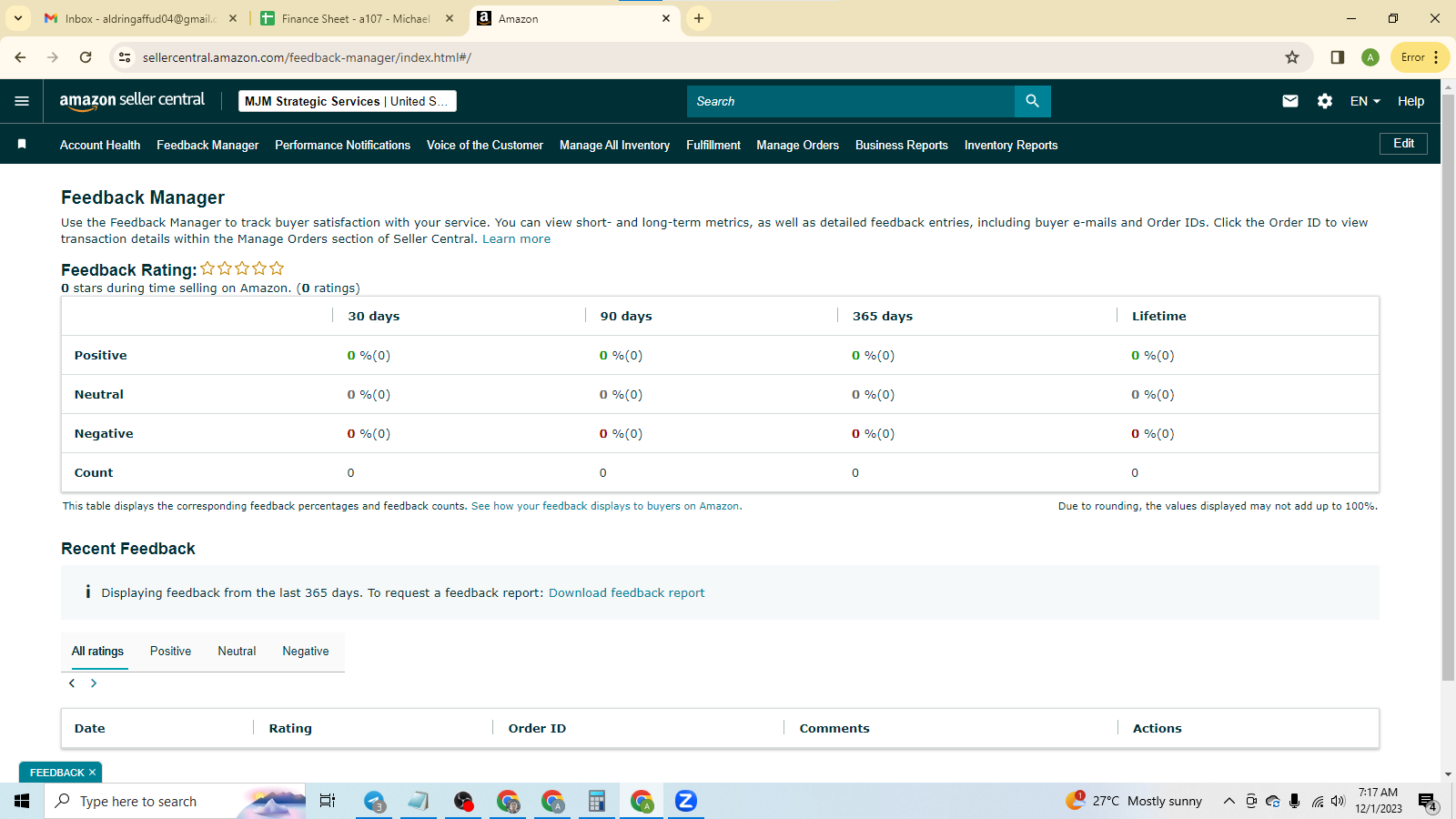
Task: Select the Neutral feedback tab
Action: pos(237,651)
